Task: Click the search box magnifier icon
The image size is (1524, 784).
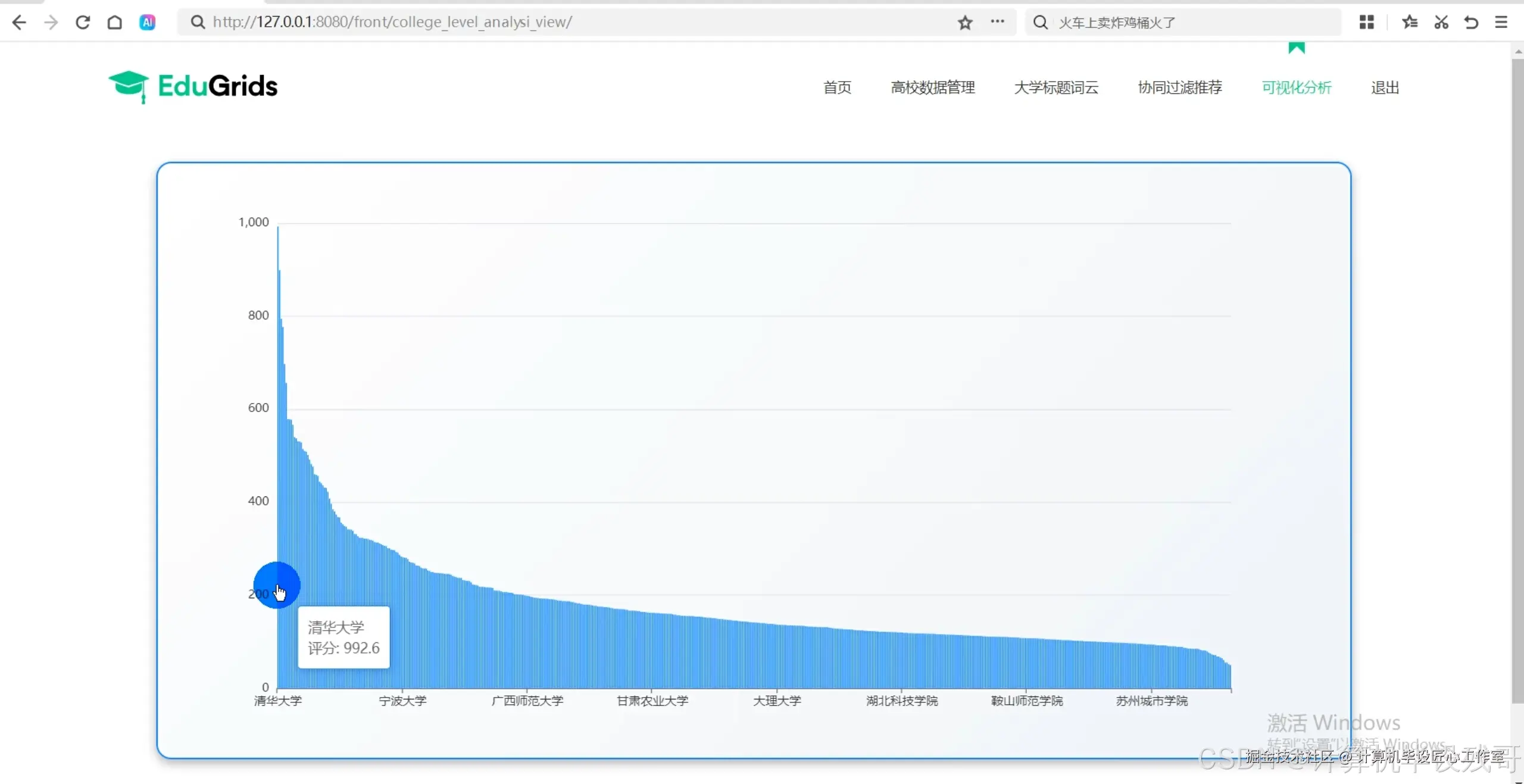Action: (x=1040, y=23)
